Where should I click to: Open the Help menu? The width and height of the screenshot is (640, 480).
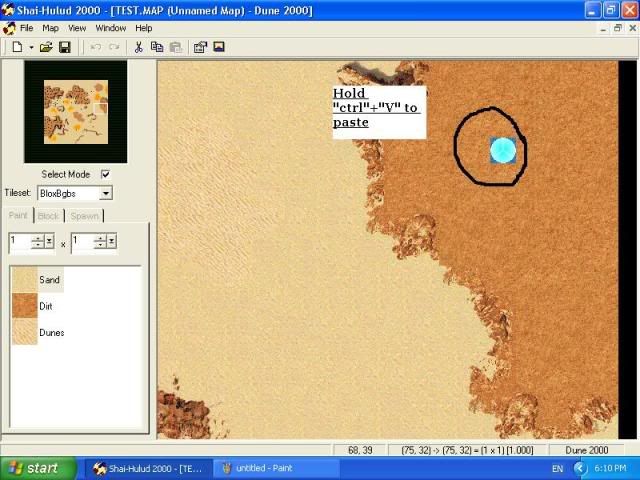click(144, 28)
